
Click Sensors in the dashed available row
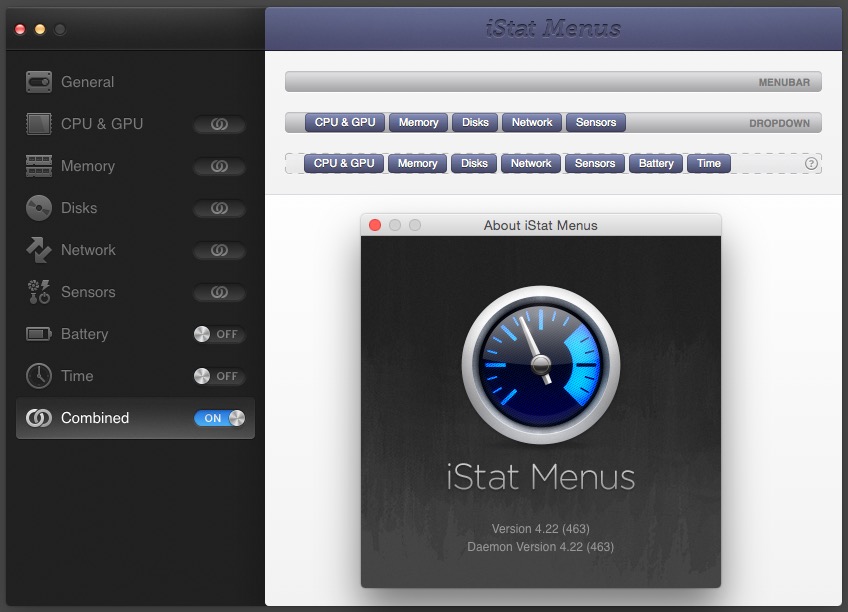595,163
